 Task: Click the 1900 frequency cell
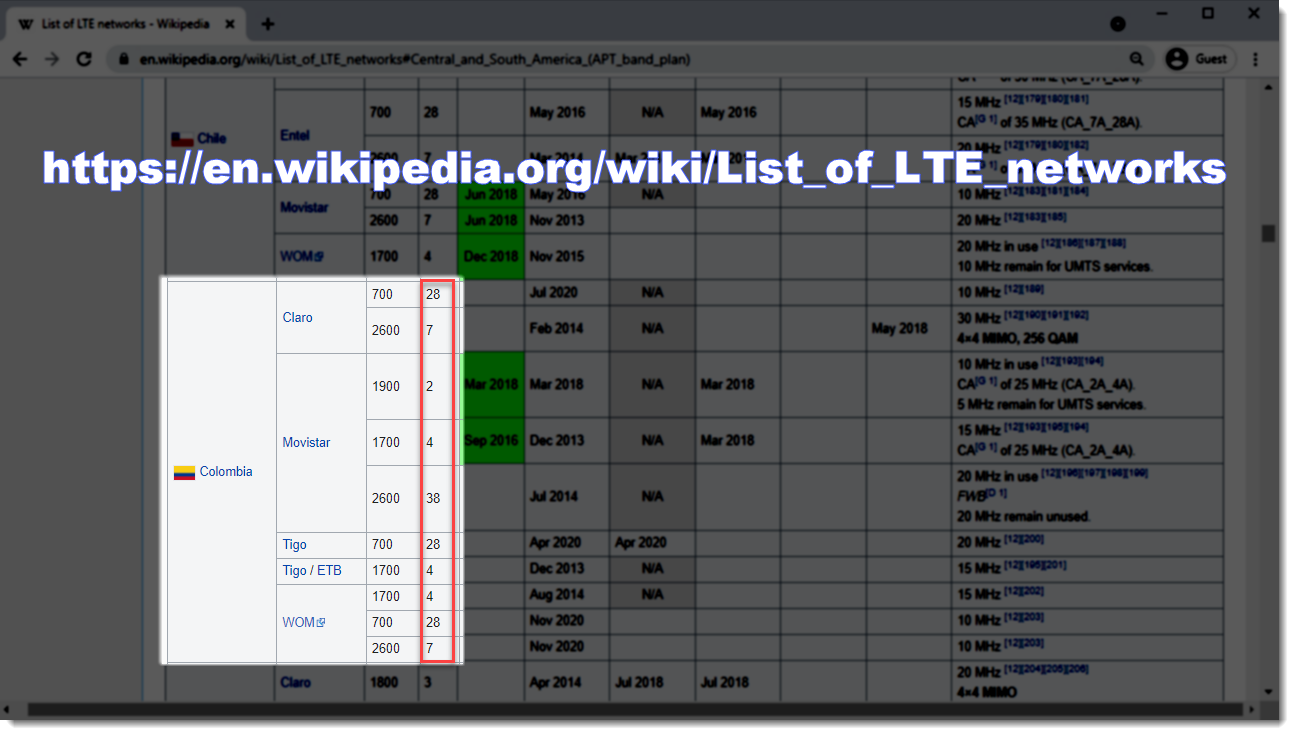(391, 387)
